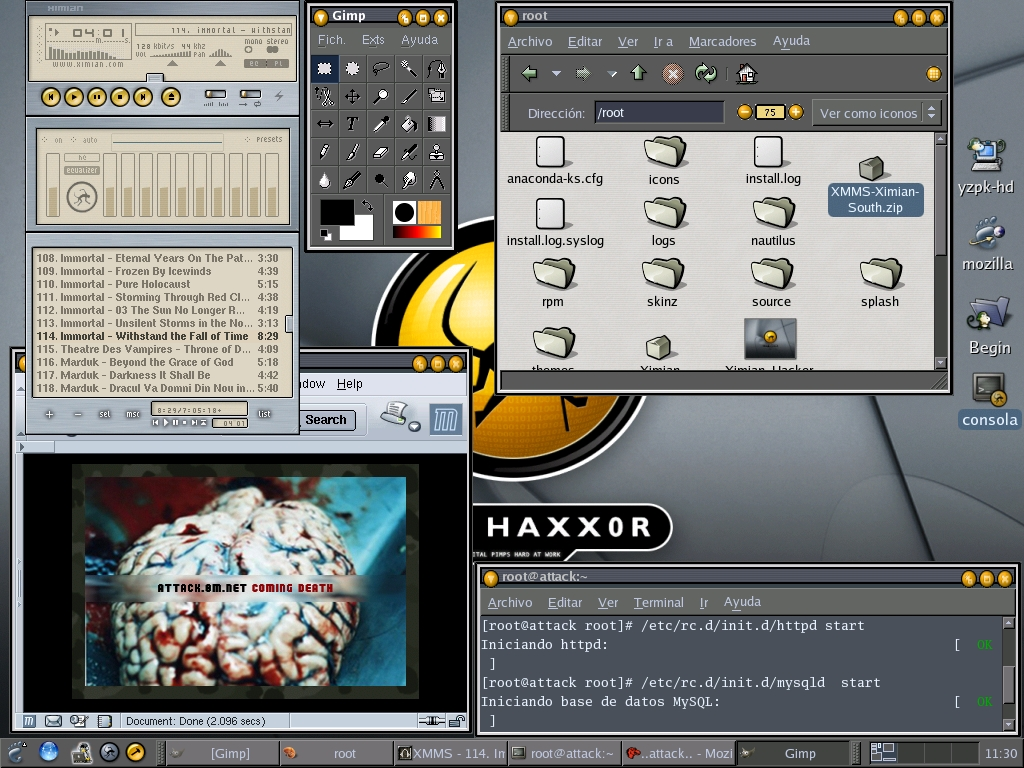
Task: Click the XMMS play button
Action: [74, 97]
